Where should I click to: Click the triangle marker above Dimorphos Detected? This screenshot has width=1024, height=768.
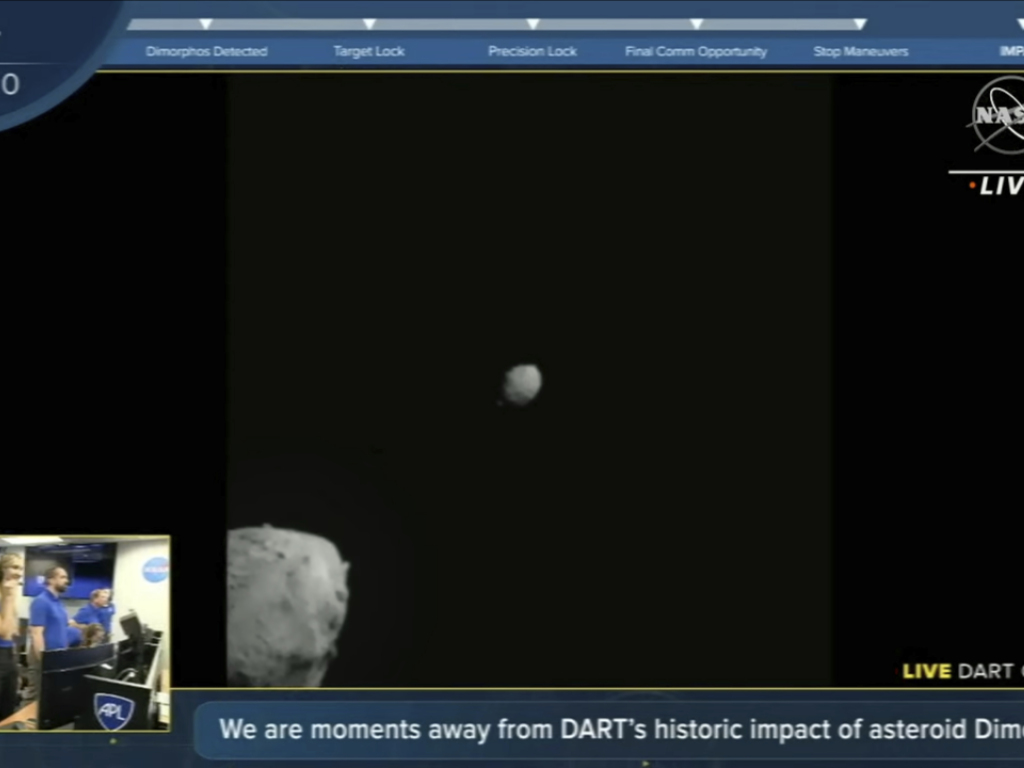coord(206,24)
